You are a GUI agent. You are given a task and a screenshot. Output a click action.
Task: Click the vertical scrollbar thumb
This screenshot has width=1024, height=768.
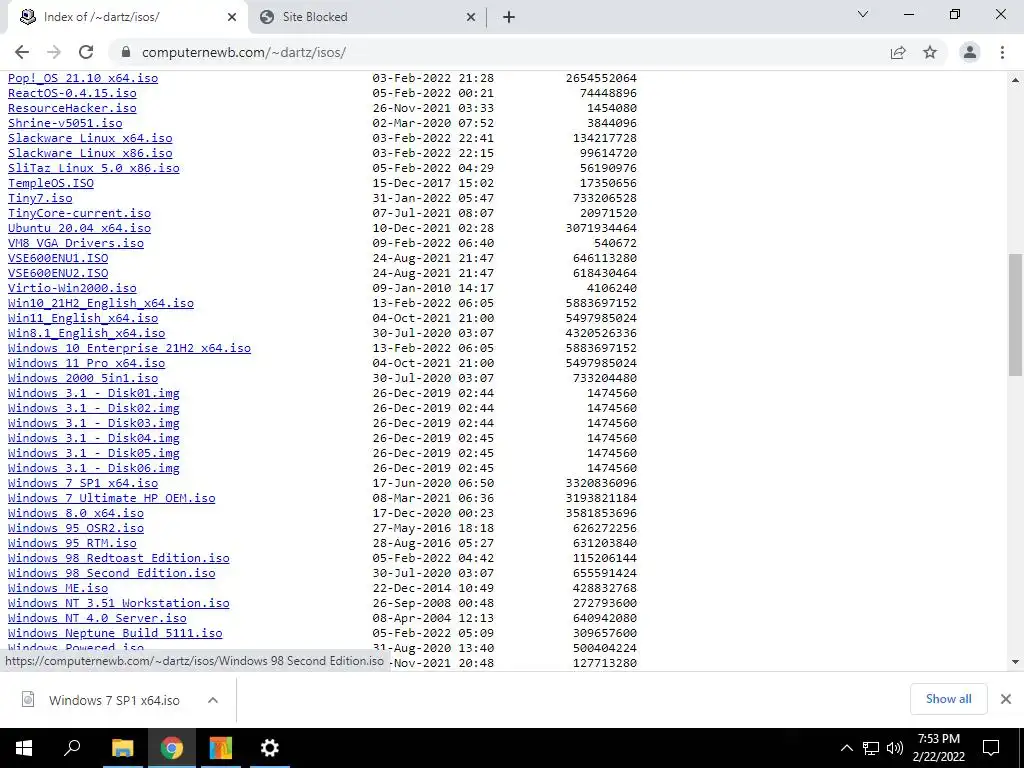coord(1015,315)
